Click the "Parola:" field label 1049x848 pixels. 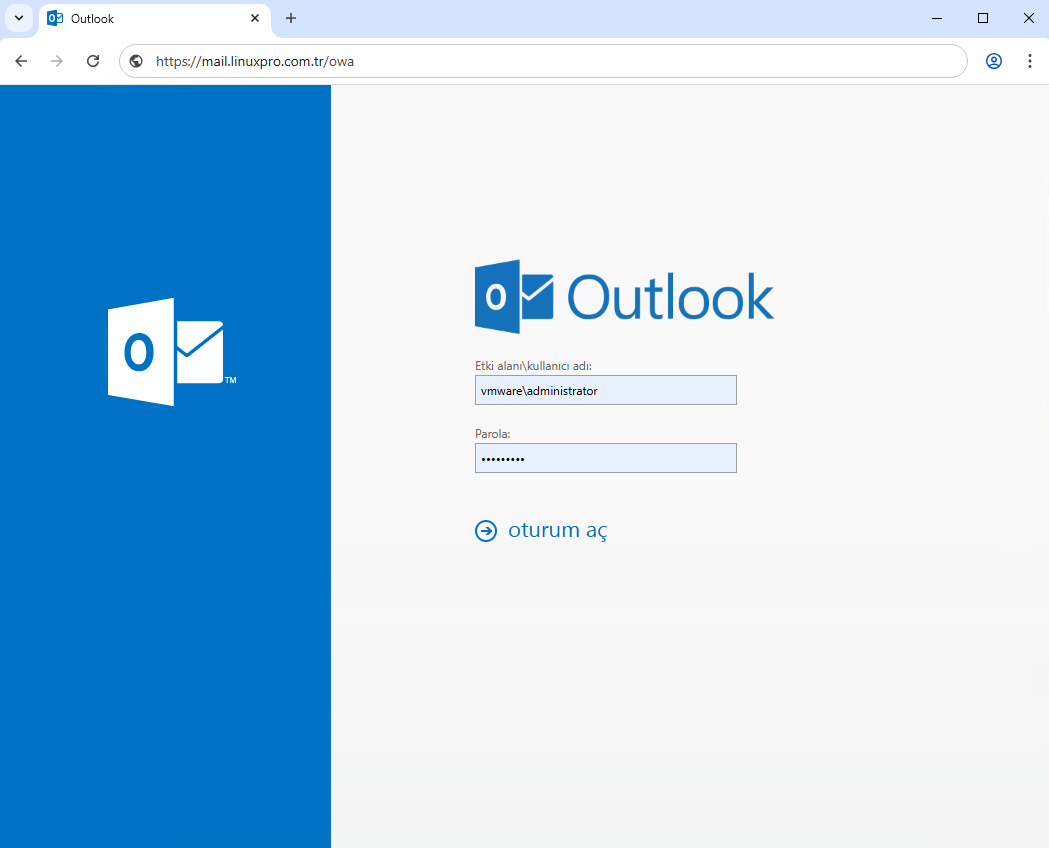pyautogui.click(x=492, y=434)
